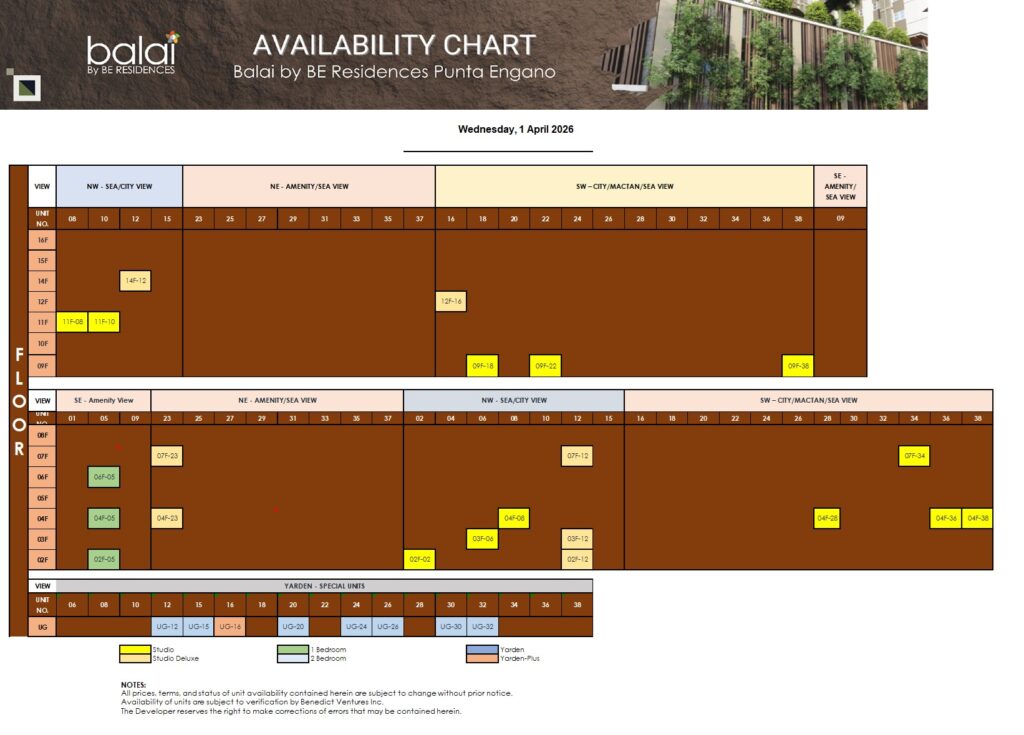Select Yarden unit UG-16
The width and height of the screenshot is (1024, 735).
pyautogui.click(x=231, y=625)
